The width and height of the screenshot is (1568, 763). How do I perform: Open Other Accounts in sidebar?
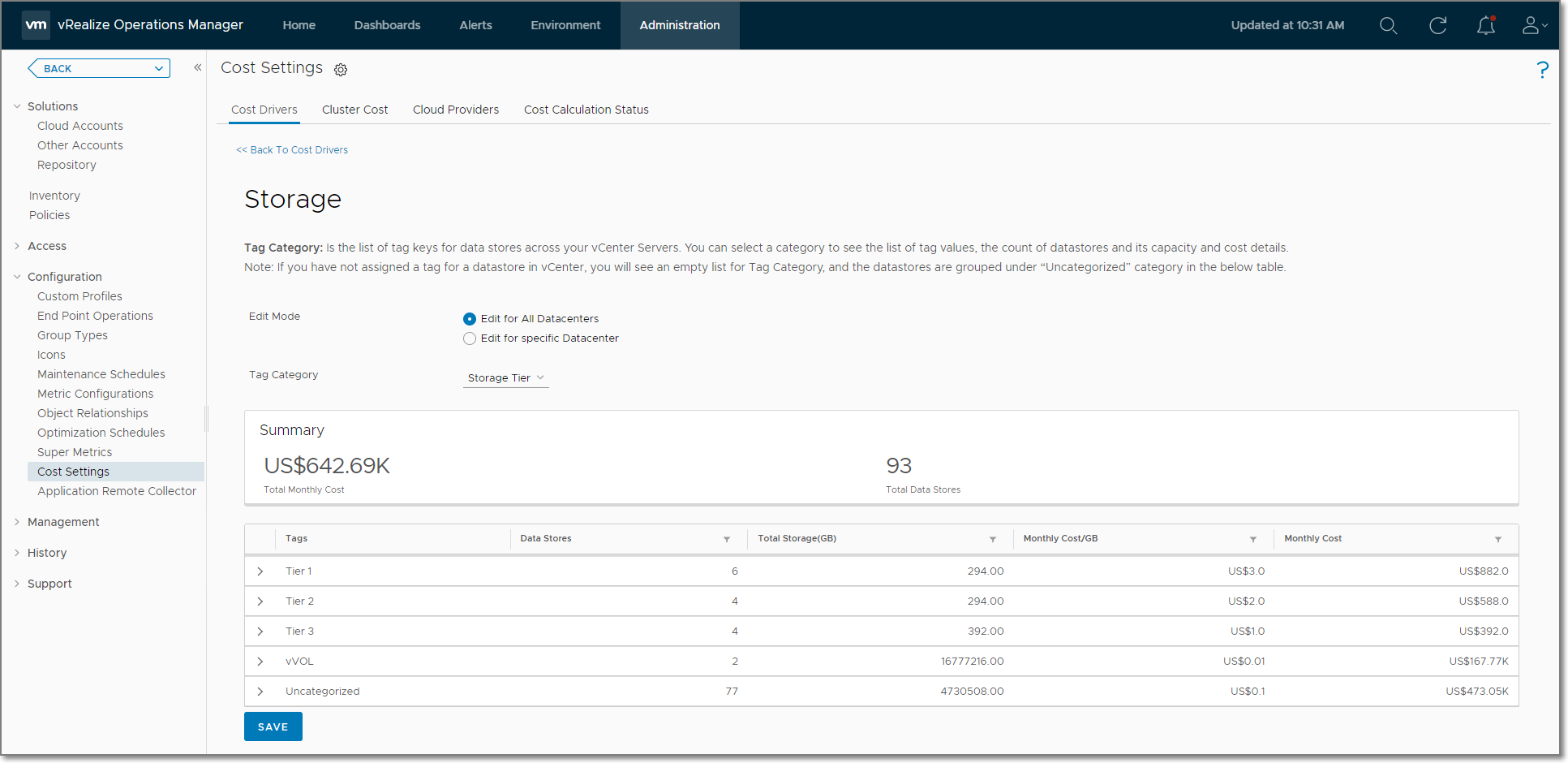pyautogui.click(x=80, y=145)
